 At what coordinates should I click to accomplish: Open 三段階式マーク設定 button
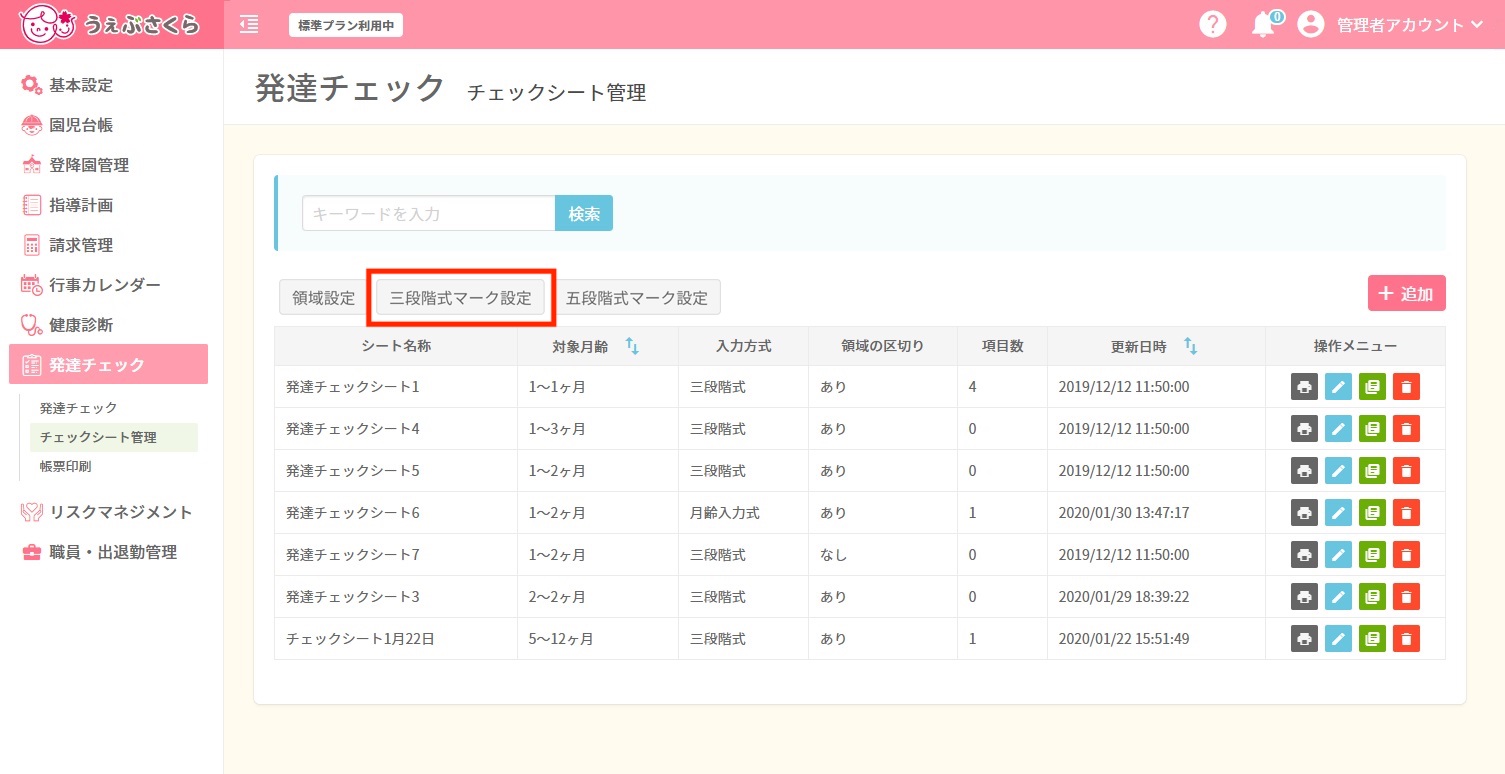461,297
